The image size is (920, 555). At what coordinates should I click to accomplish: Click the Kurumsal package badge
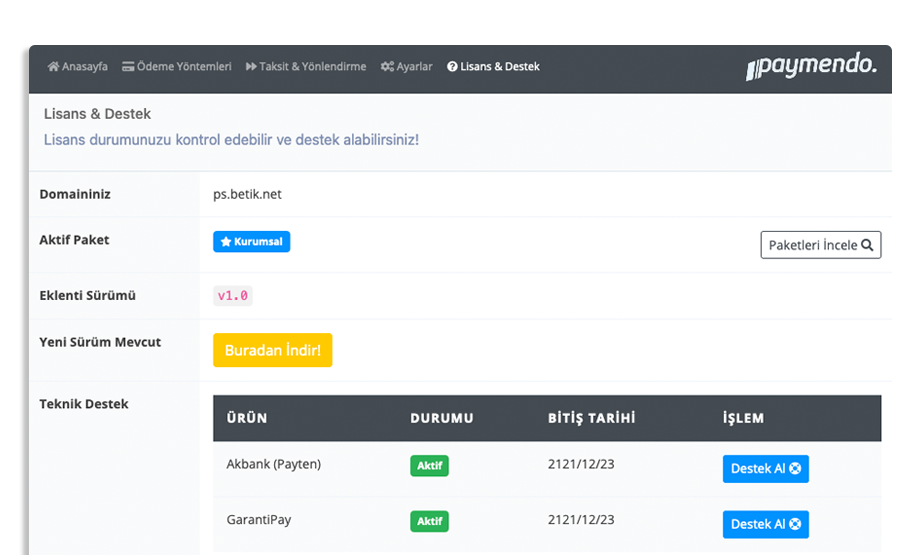point(252,242)
